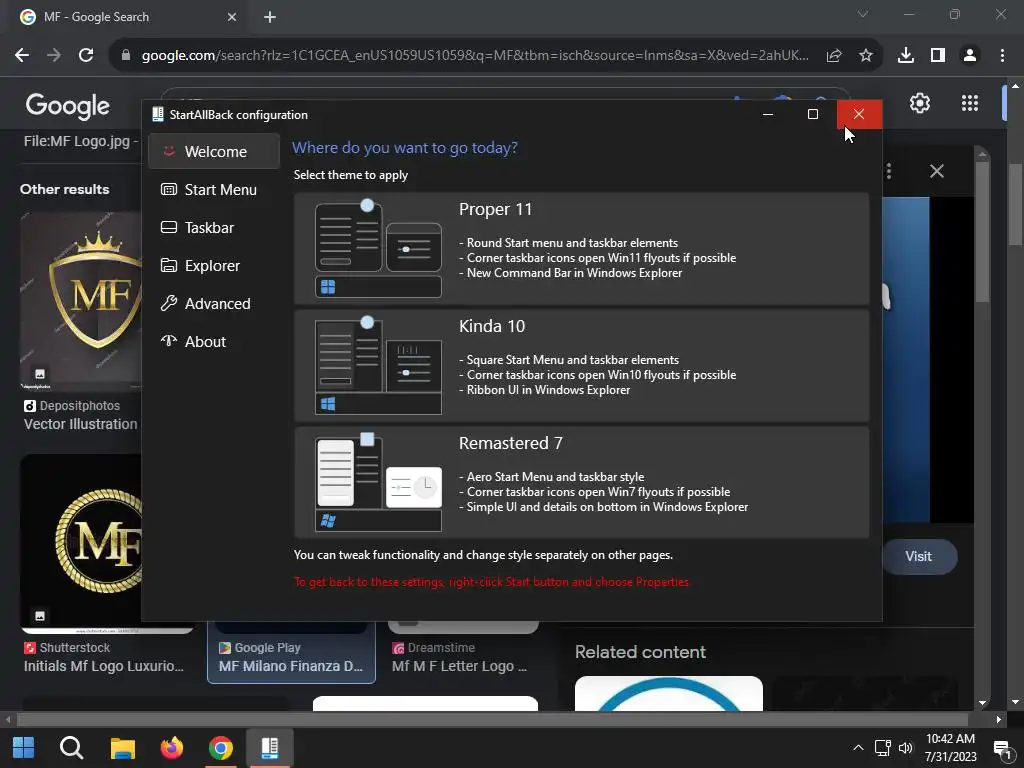This screenshot has width=1024, height=768.
Task: Click the Remastered 7 theme preview thumbnail
Action: 378,483
